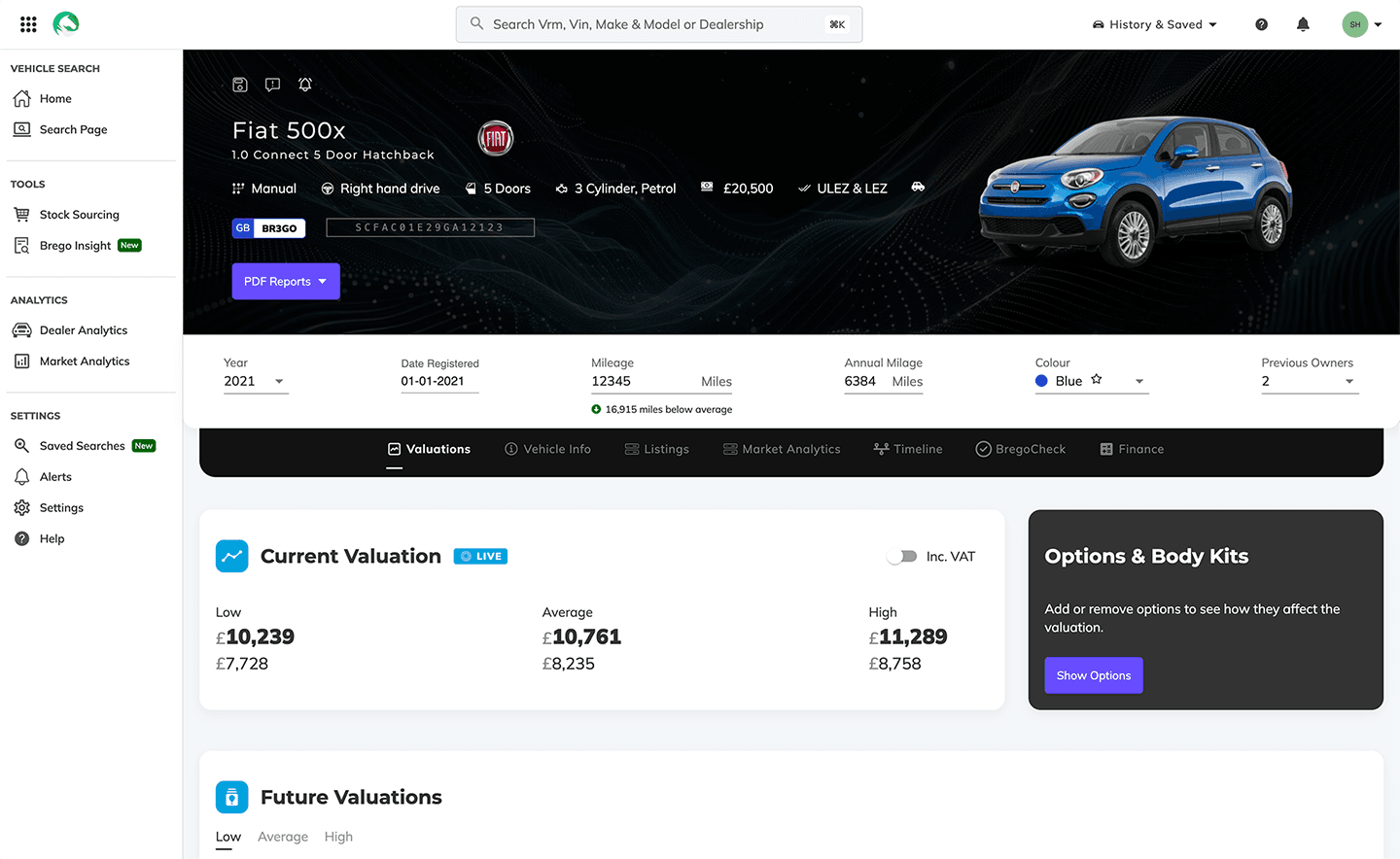Open the History & Saved dropdown
Viewport: 1400px width, 859px height.
pos(1154,23)
